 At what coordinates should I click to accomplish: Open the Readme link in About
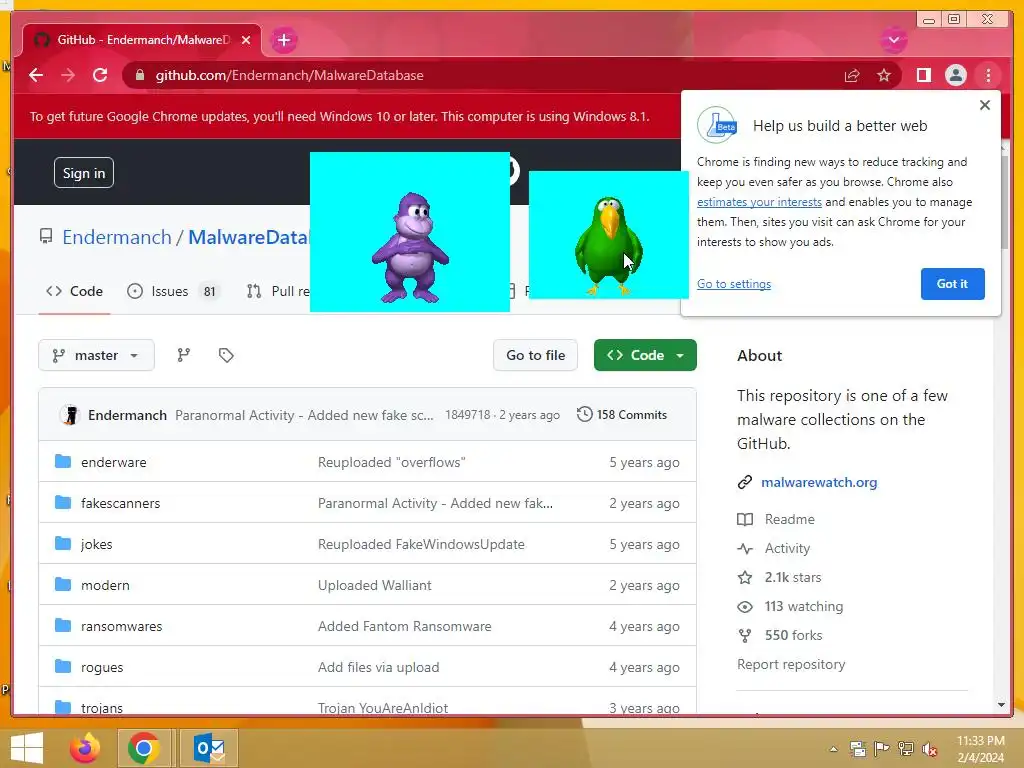(x=776, y=520)
